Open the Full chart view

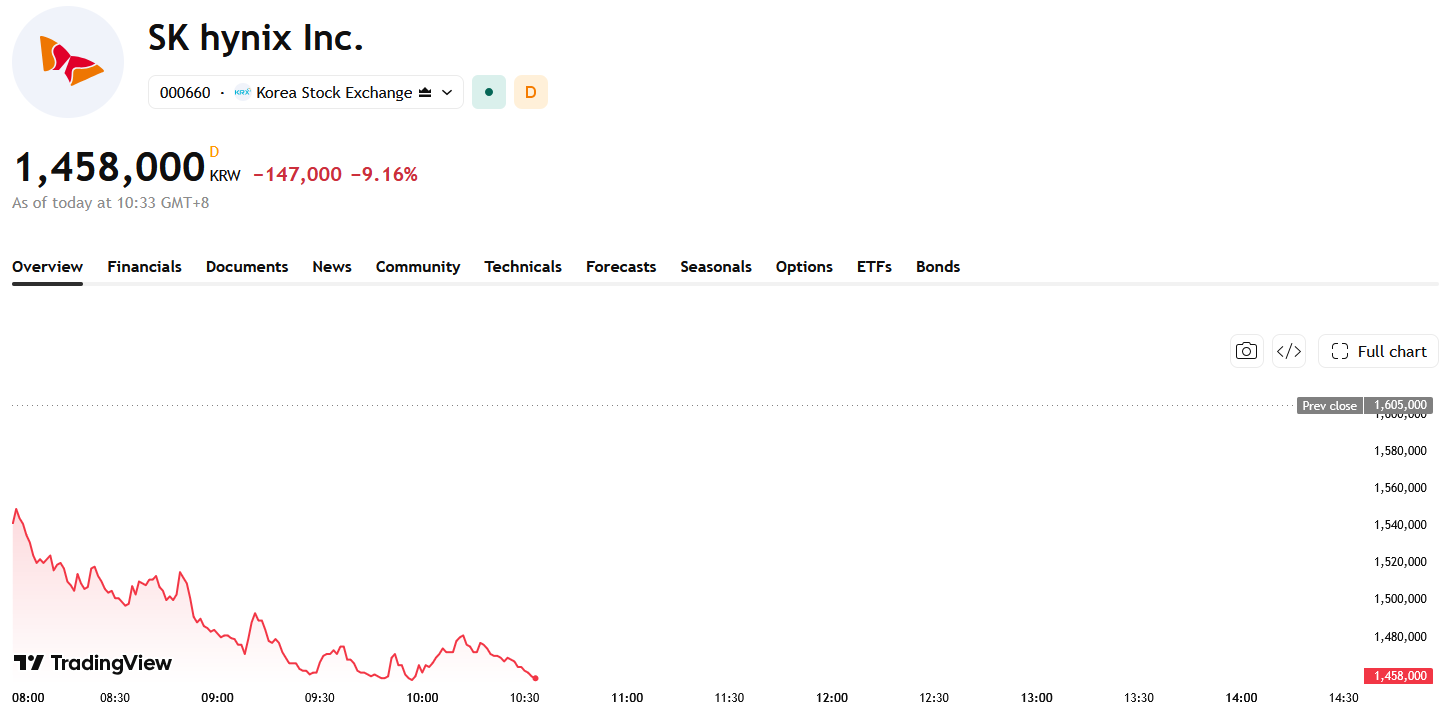tap(1378, 351)
